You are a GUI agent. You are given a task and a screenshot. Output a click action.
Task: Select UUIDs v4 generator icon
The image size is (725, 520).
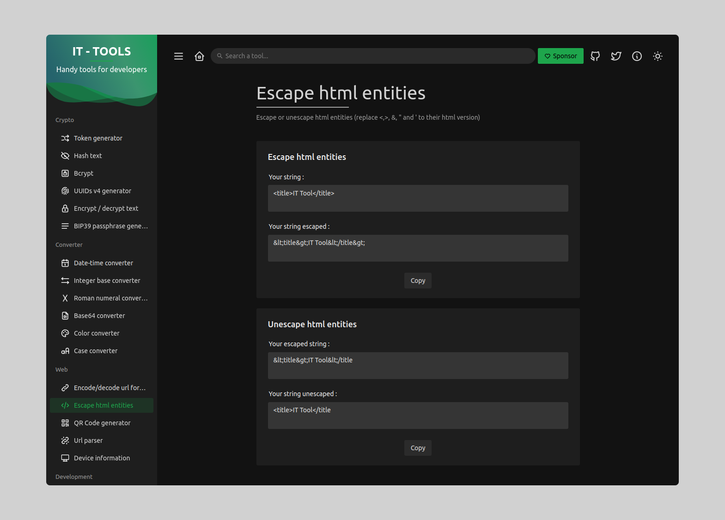click(65, 191)
